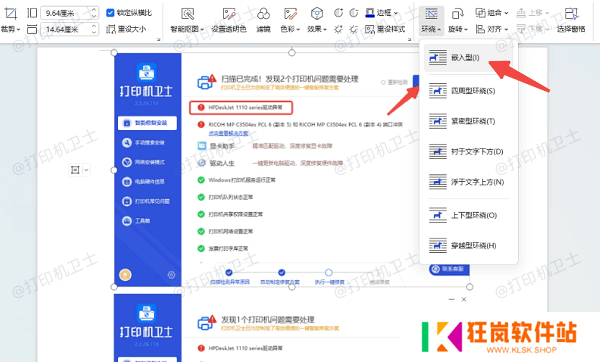Click the increase contrast icon
This screenshot has height=362, width=600.
coord(338,13)
